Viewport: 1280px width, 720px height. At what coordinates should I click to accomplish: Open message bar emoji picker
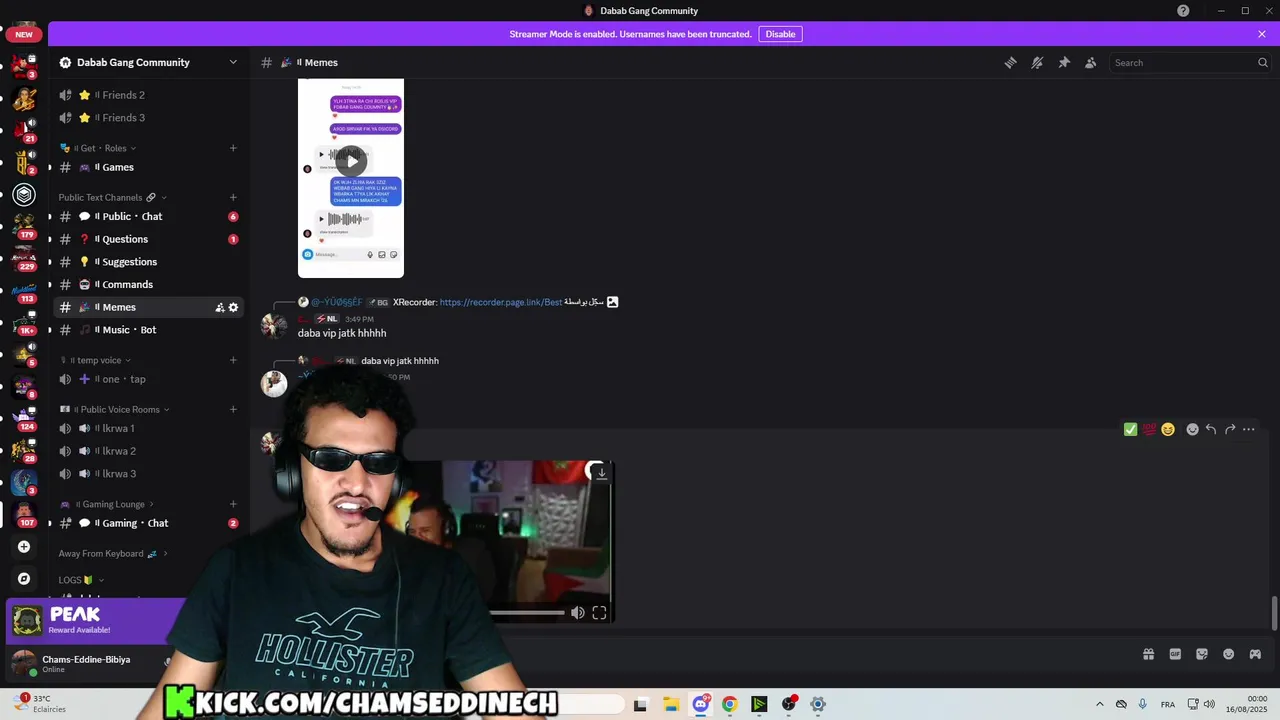(x=1228, y=654)
